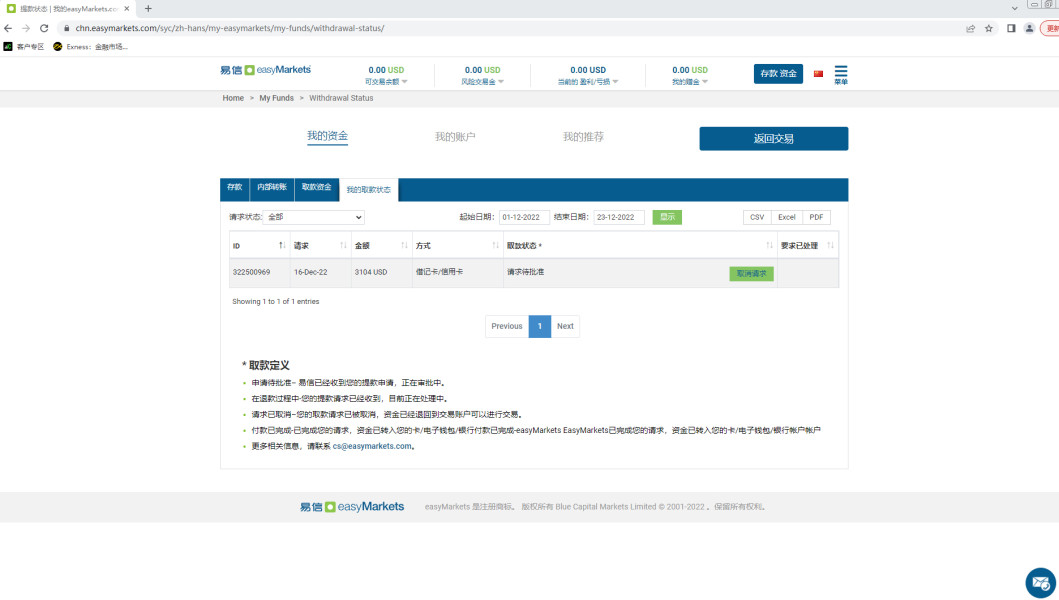
Task: Open the 我的取款状态 sub-tab
Action: [x=369, y=190]
